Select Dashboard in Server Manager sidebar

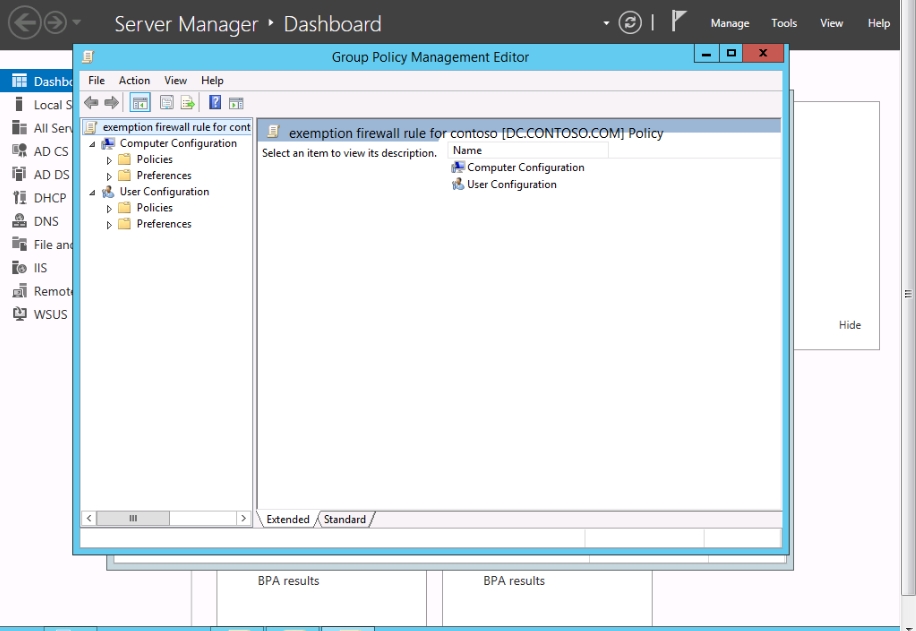tap(36, 81)
